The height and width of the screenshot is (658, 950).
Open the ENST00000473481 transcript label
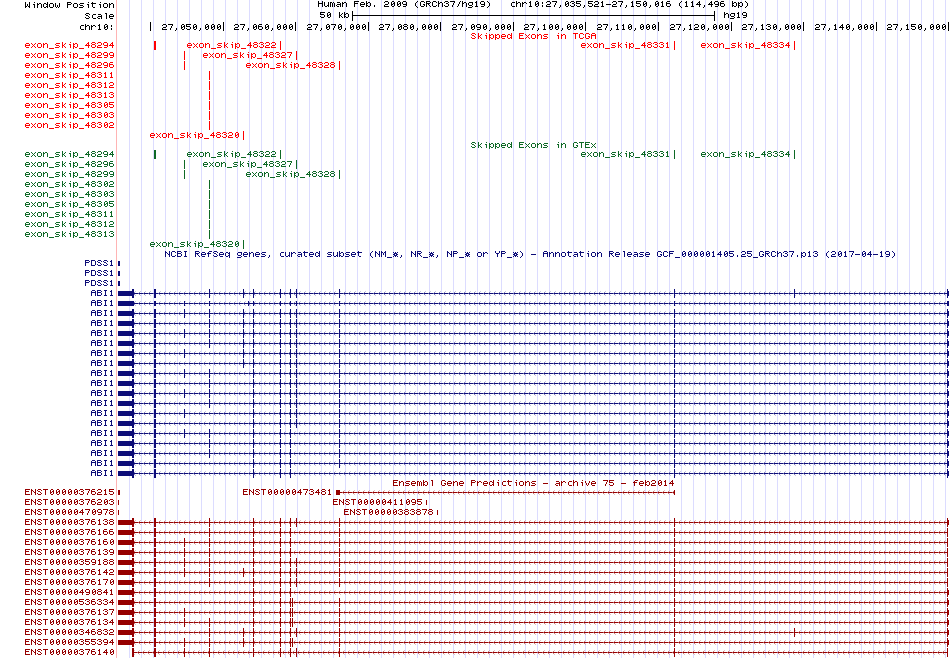pyautogui.click(x=286, y=492)
